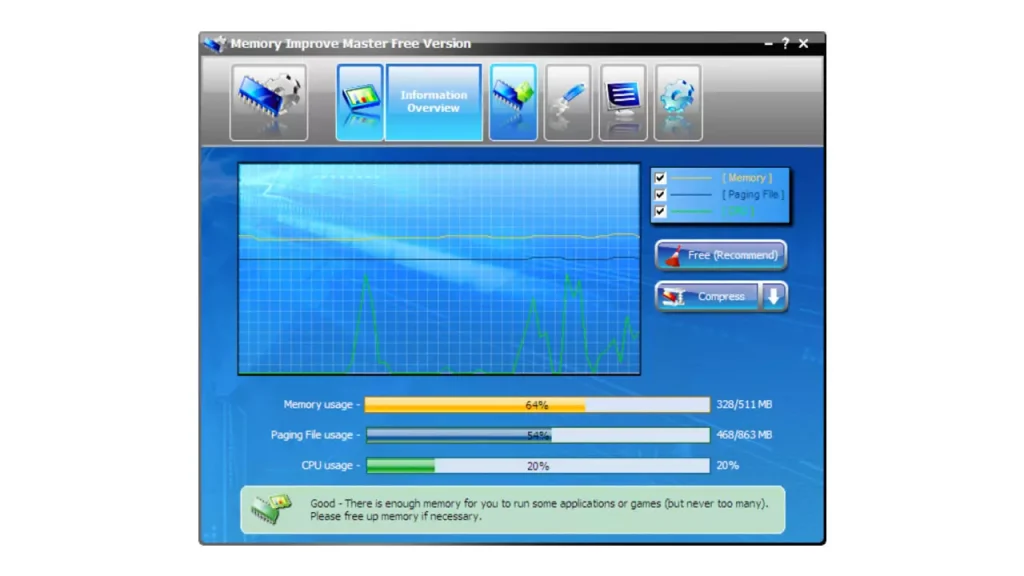
Task: Click the Paging File usage label
Action: click(315, 435)
